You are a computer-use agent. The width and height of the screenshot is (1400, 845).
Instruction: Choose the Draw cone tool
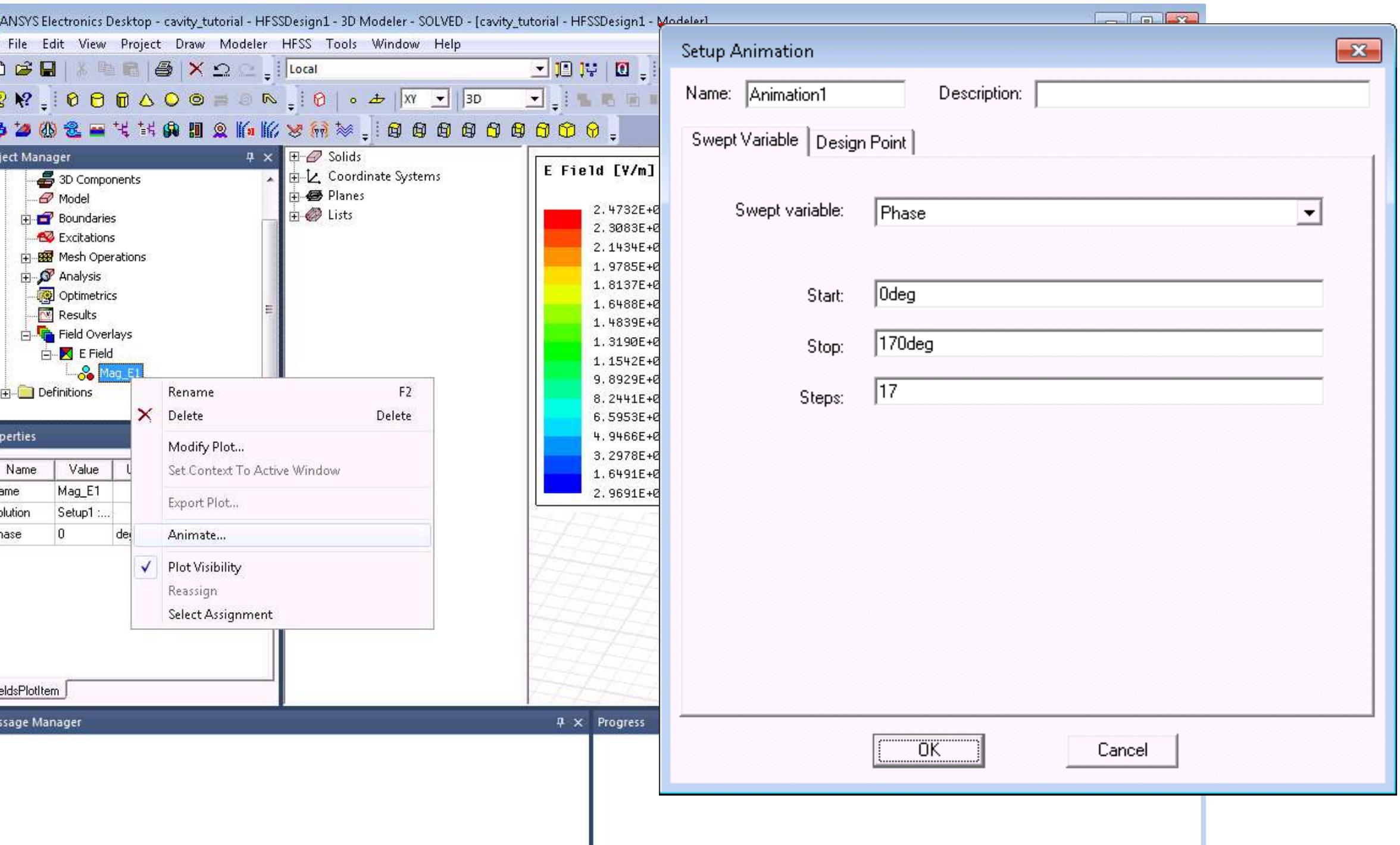pos(146,99)
